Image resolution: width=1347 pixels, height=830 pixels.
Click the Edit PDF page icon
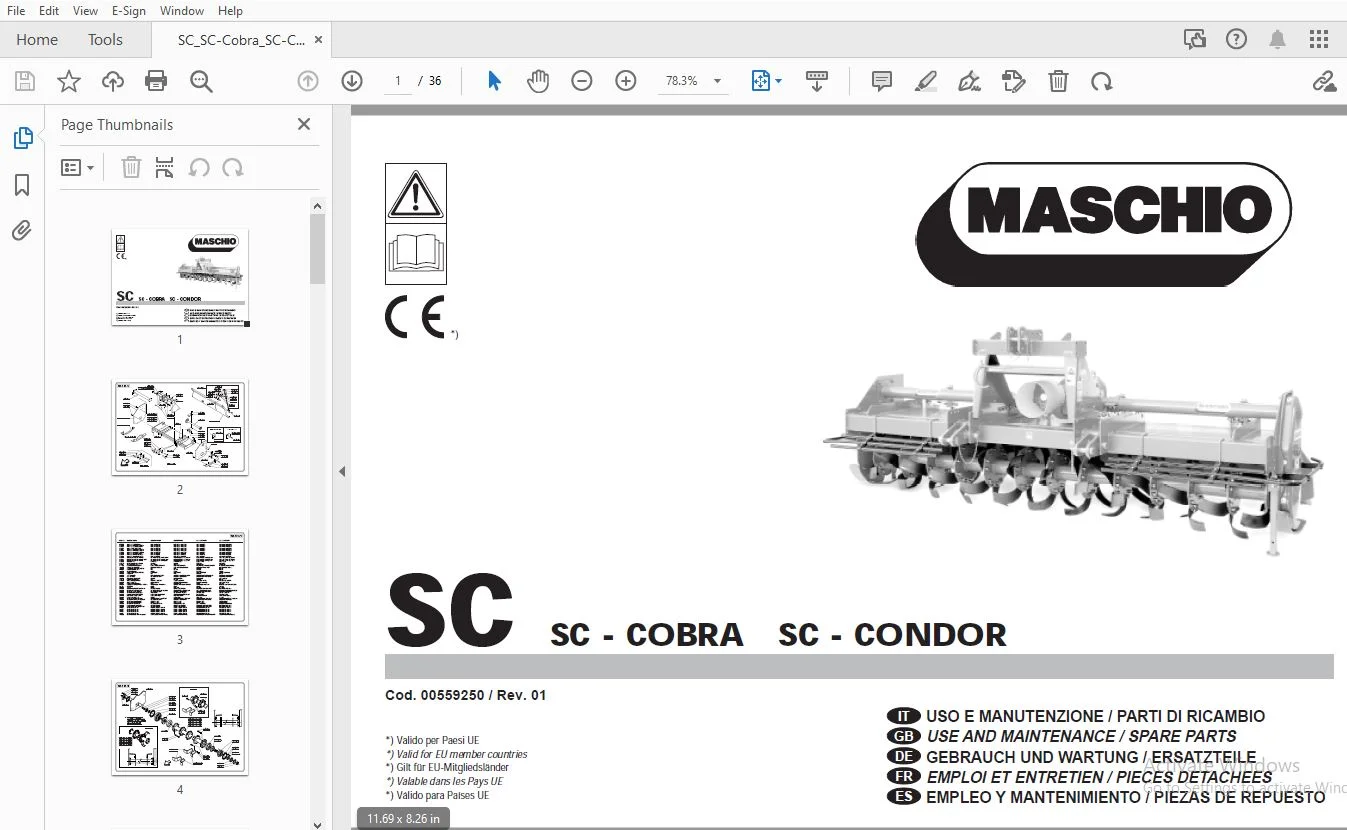(x=1014, y=81)
